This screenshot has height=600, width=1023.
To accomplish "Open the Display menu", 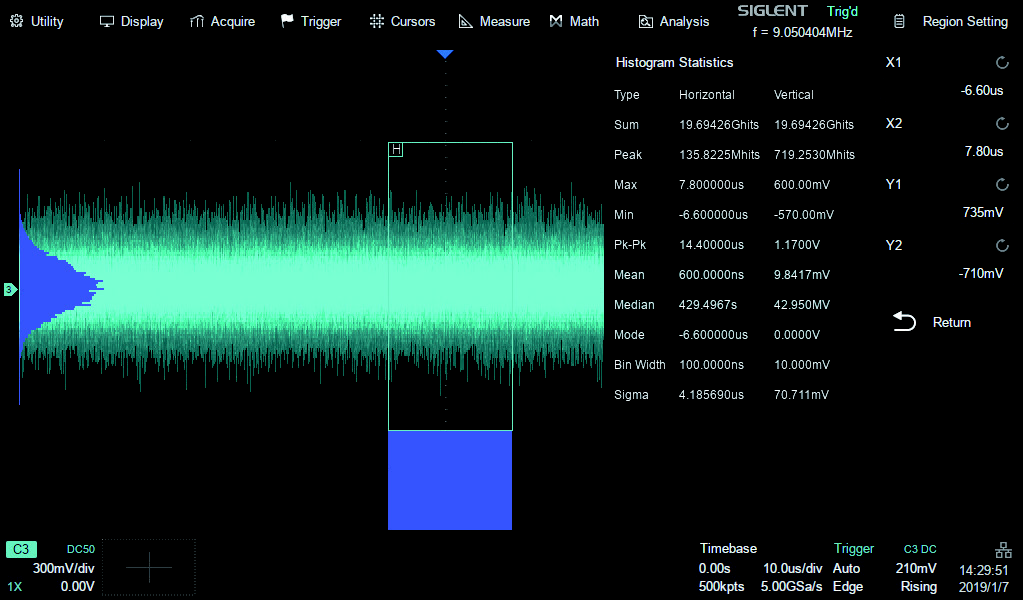I will (131, 22).
